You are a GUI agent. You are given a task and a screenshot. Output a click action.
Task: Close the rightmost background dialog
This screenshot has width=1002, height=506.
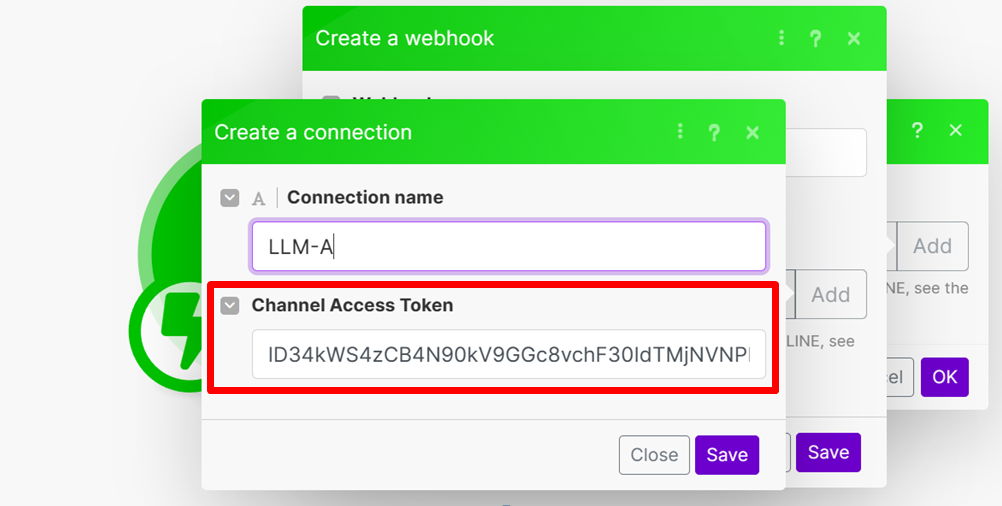pos(956,130)
